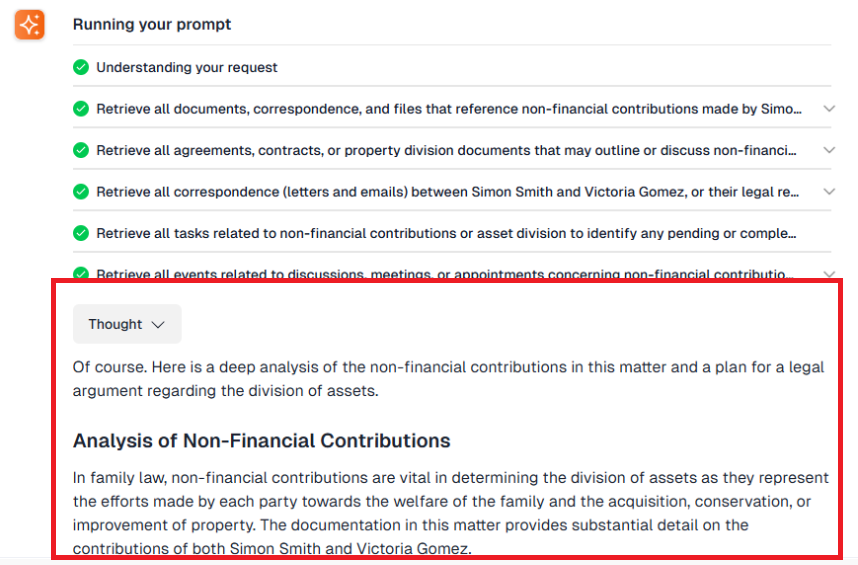858x565 pixels.
Task: Select the retrieve all events step text
Action: point(446,274)
